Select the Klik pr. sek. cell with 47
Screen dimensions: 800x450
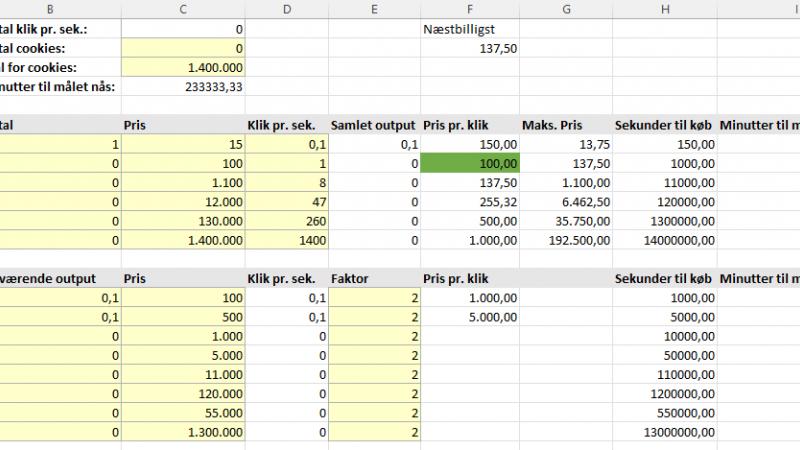[x=288, y=202]
